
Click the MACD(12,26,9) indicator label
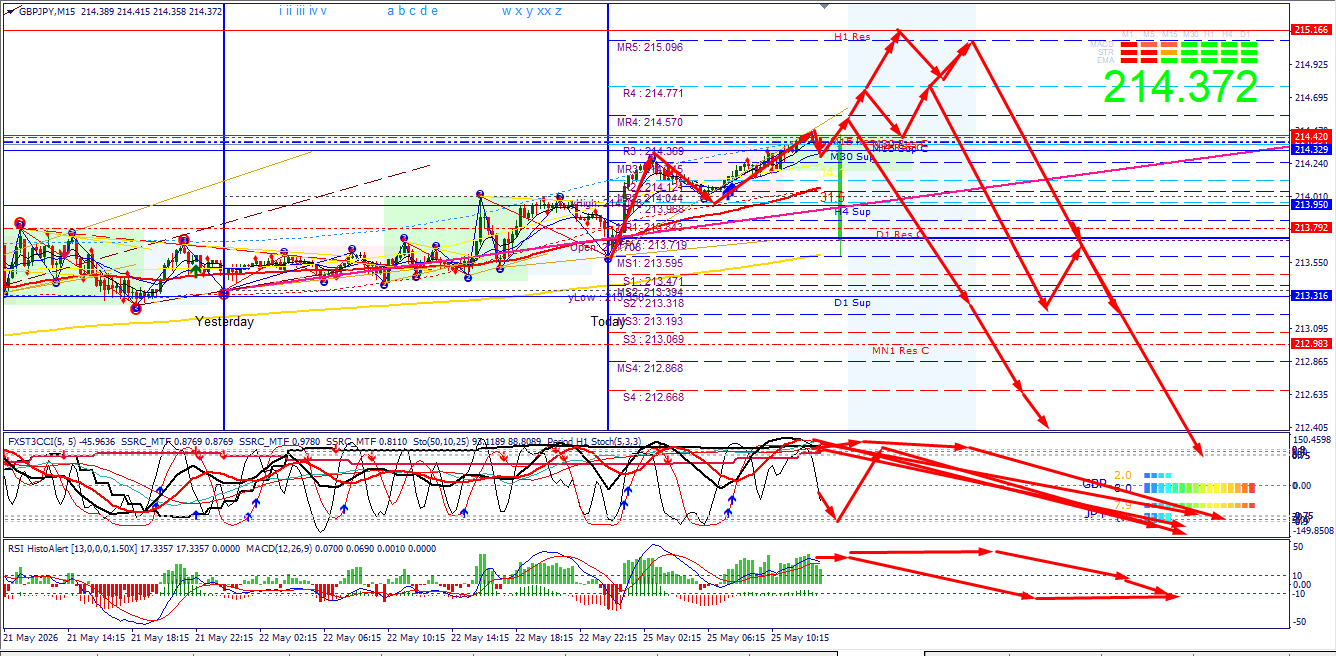point(279,548)
